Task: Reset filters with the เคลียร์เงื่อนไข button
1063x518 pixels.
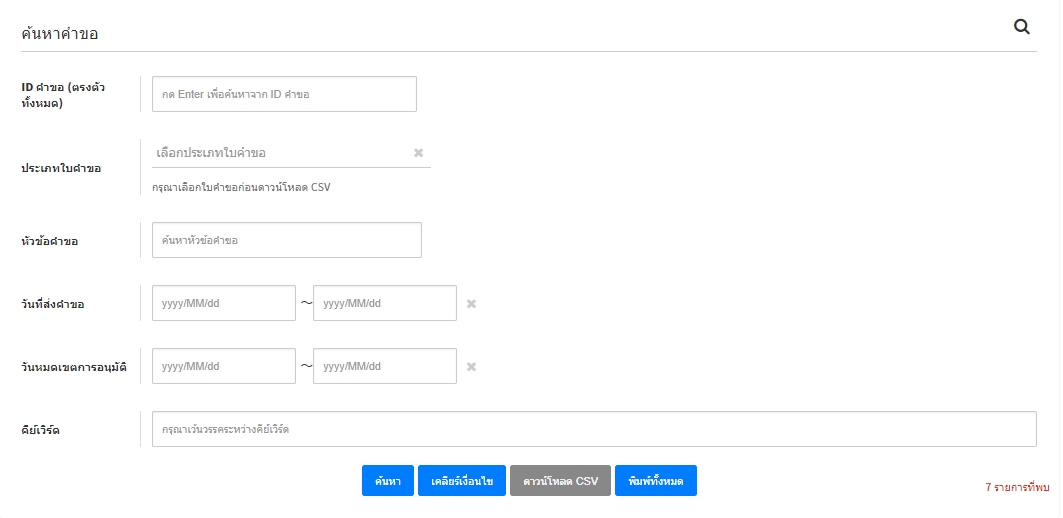Action: pyautogui.click(x=462, y=481)
